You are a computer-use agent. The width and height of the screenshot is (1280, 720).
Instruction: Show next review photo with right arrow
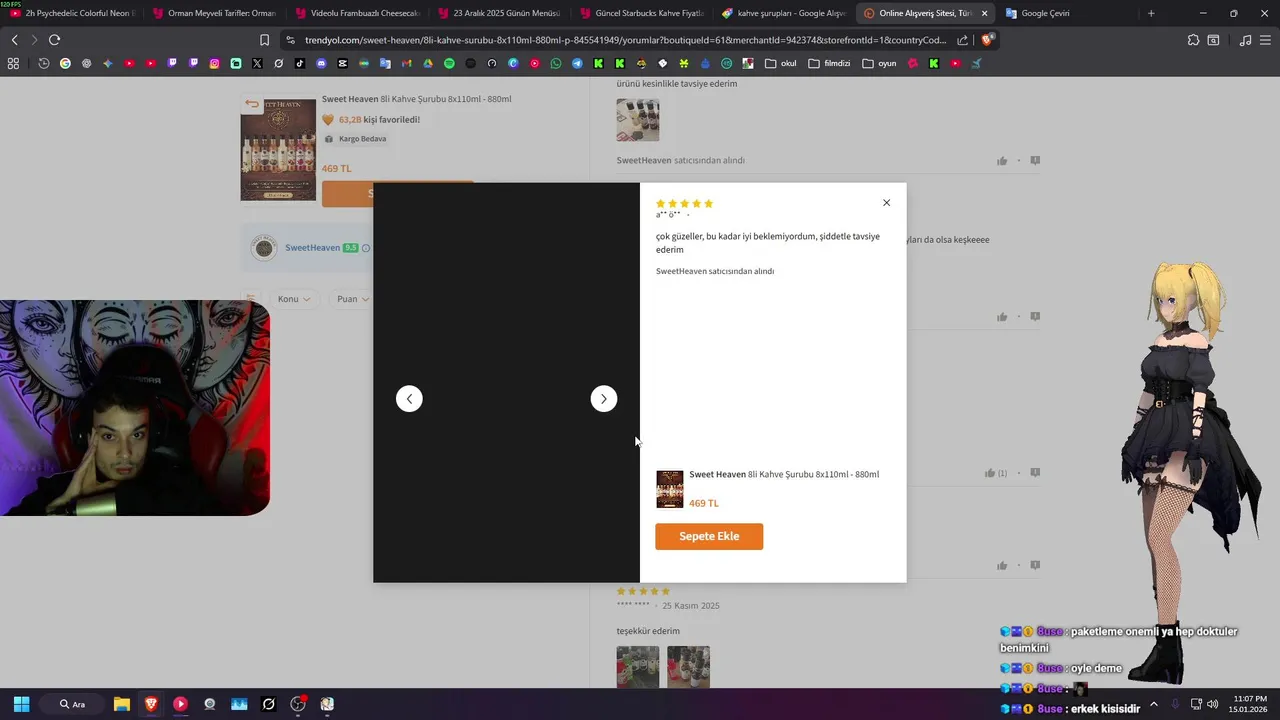click(x=604, y=399)
